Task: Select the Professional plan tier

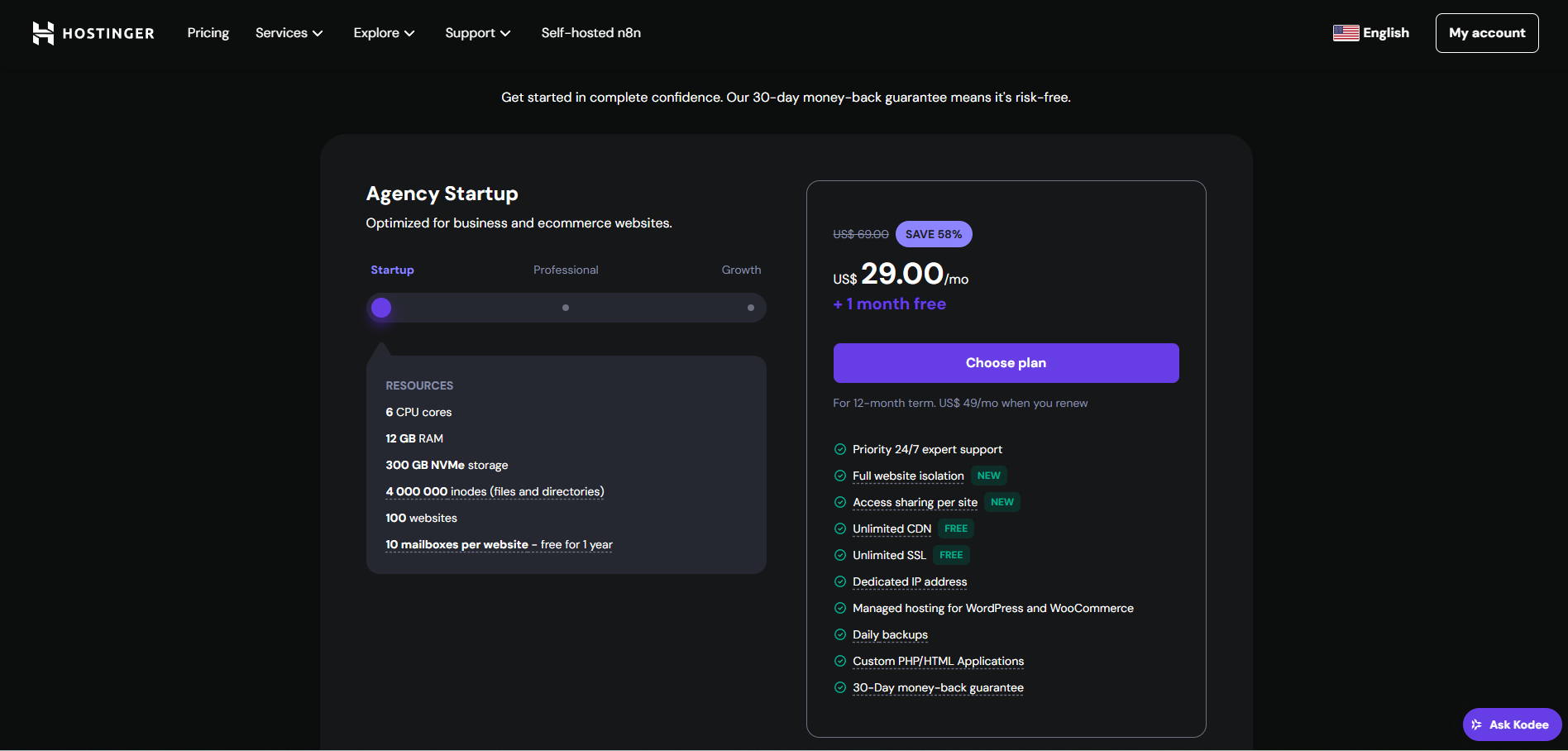Action: [x=566, y=270]
